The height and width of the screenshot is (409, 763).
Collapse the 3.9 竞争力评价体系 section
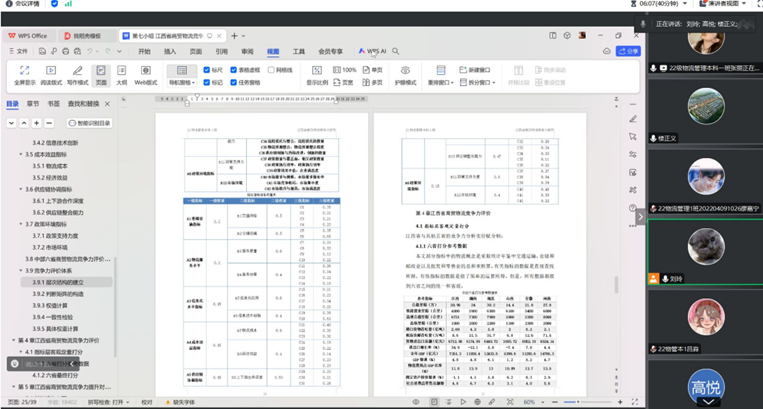coord(21,271)
